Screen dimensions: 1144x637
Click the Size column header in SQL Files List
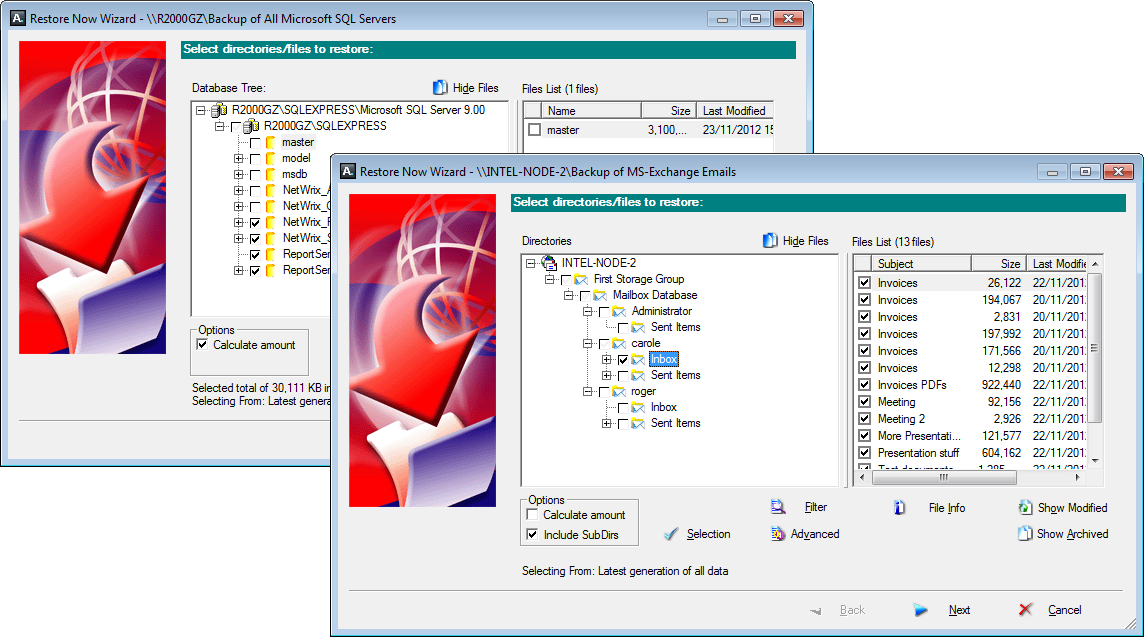(669, 110)
